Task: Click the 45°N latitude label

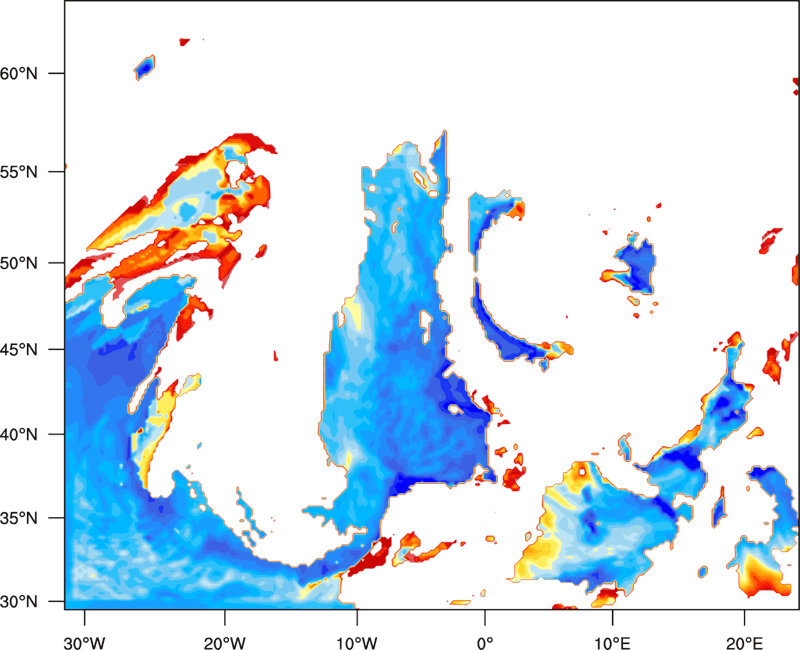Action: (19, 350)
